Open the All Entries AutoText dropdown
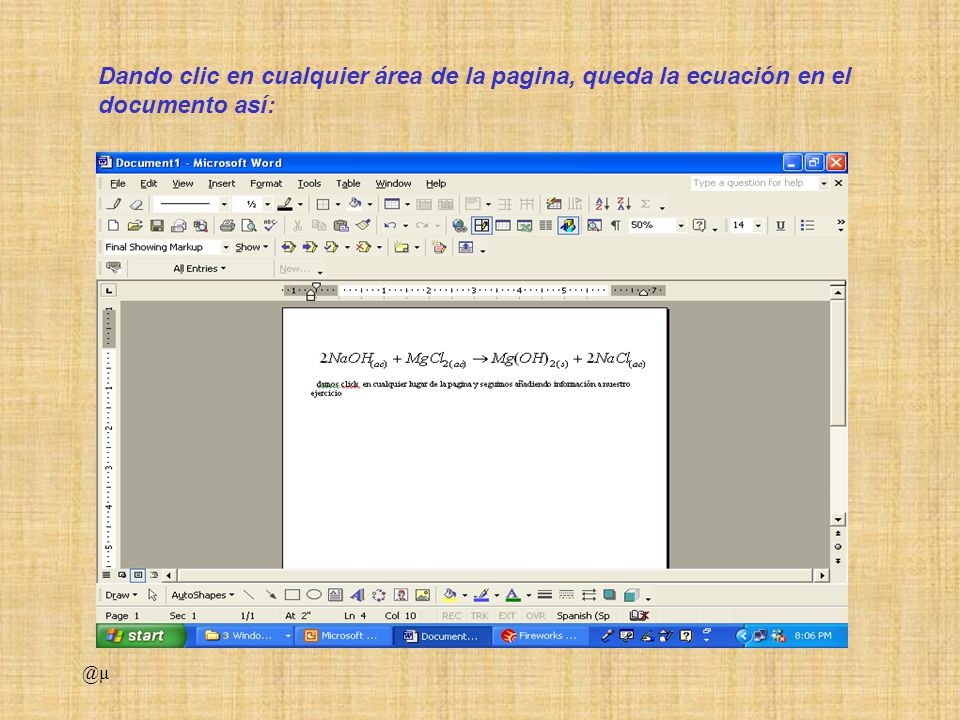The width and height of the screenshot is (960, 720). click(x=200, y=269)
